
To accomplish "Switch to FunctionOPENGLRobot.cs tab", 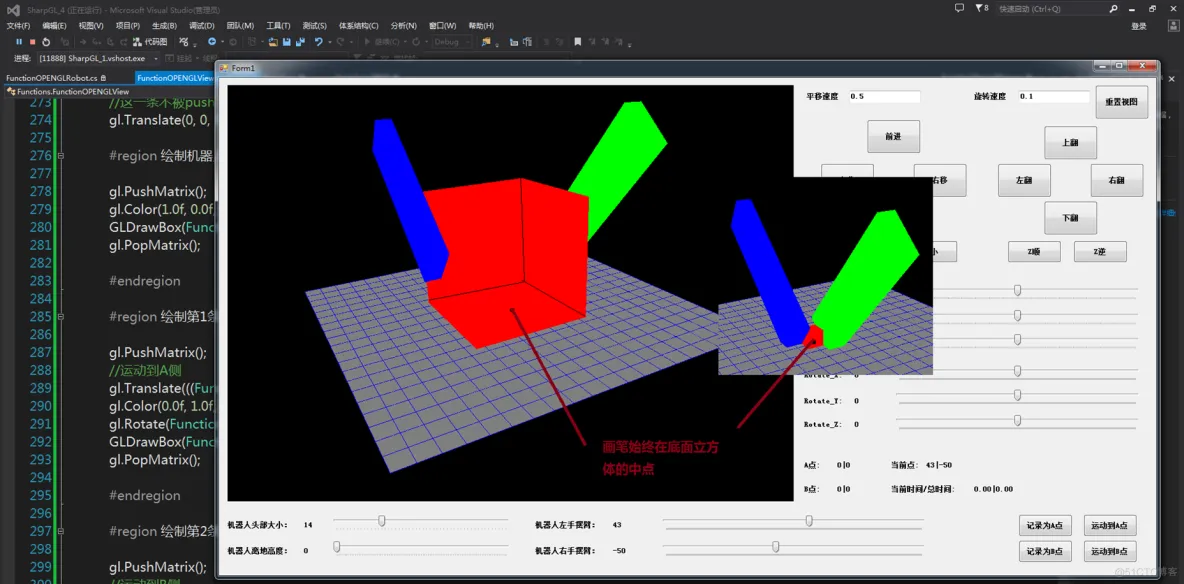I will [x=51, y=78].
